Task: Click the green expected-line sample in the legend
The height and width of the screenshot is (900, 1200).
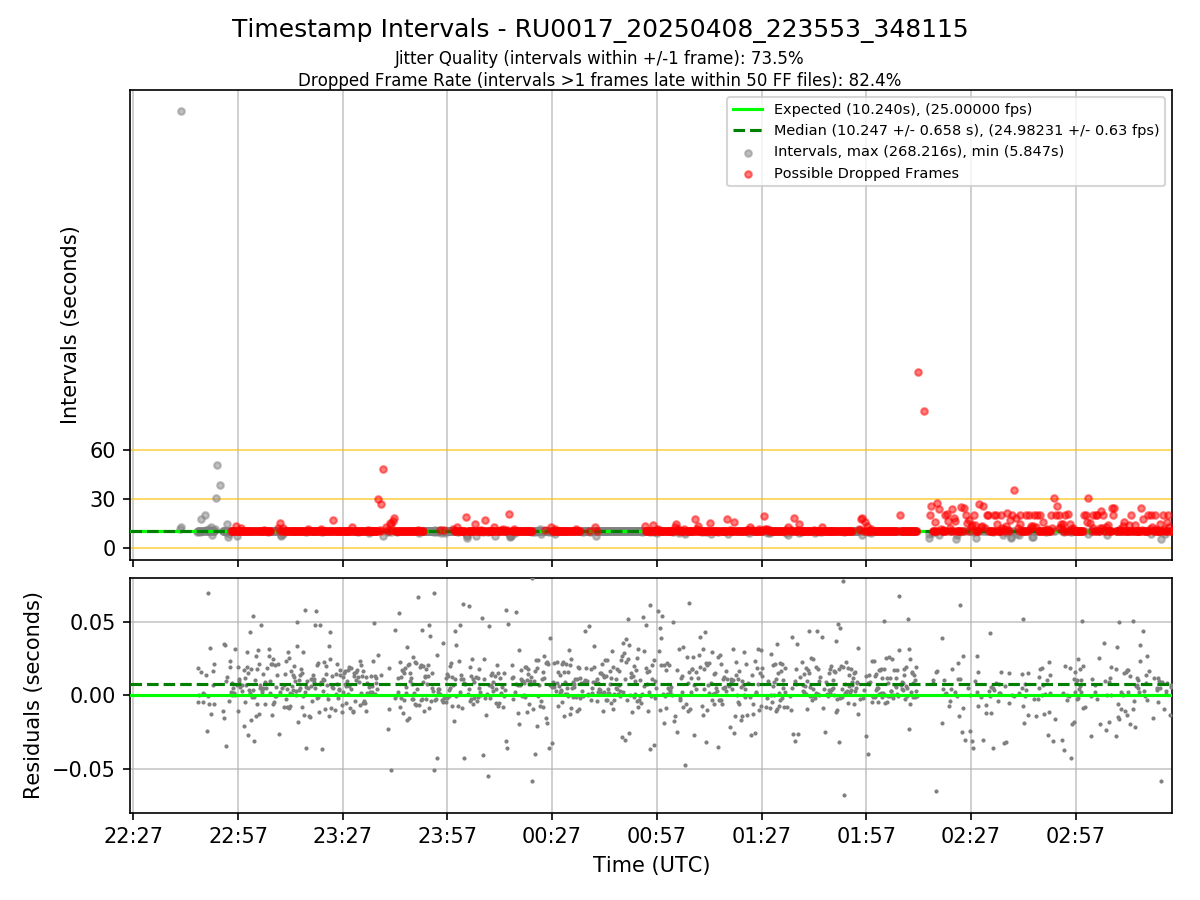Action: coord(748,109)
